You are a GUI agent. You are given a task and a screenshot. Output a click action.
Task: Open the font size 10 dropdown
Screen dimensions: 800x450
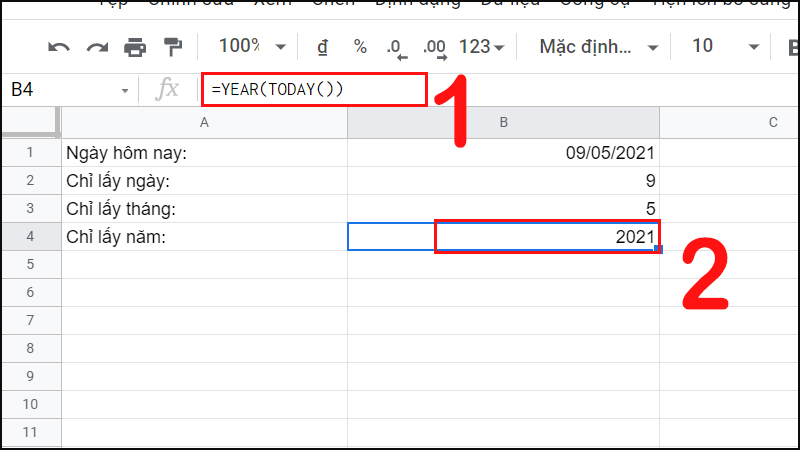click(x=725, y=46)
